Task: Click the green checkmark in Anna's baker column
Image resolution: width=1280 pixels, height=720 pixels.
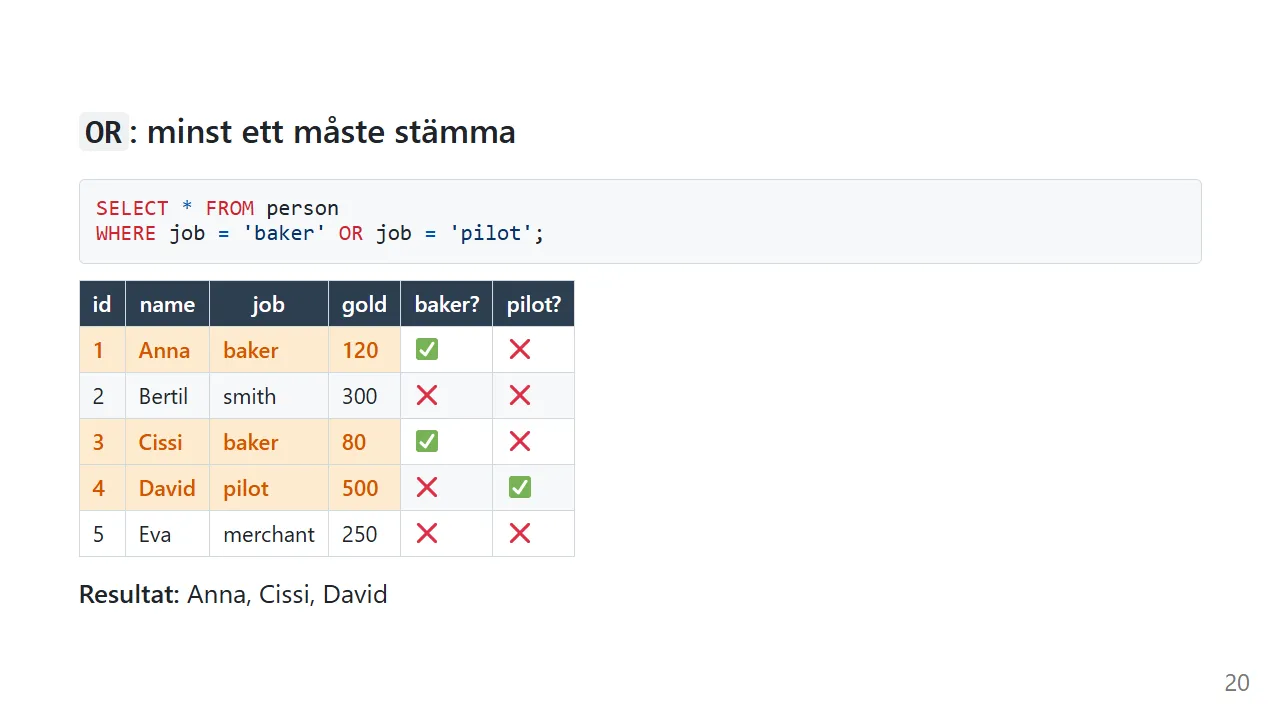Action: [x=427, y=350]
